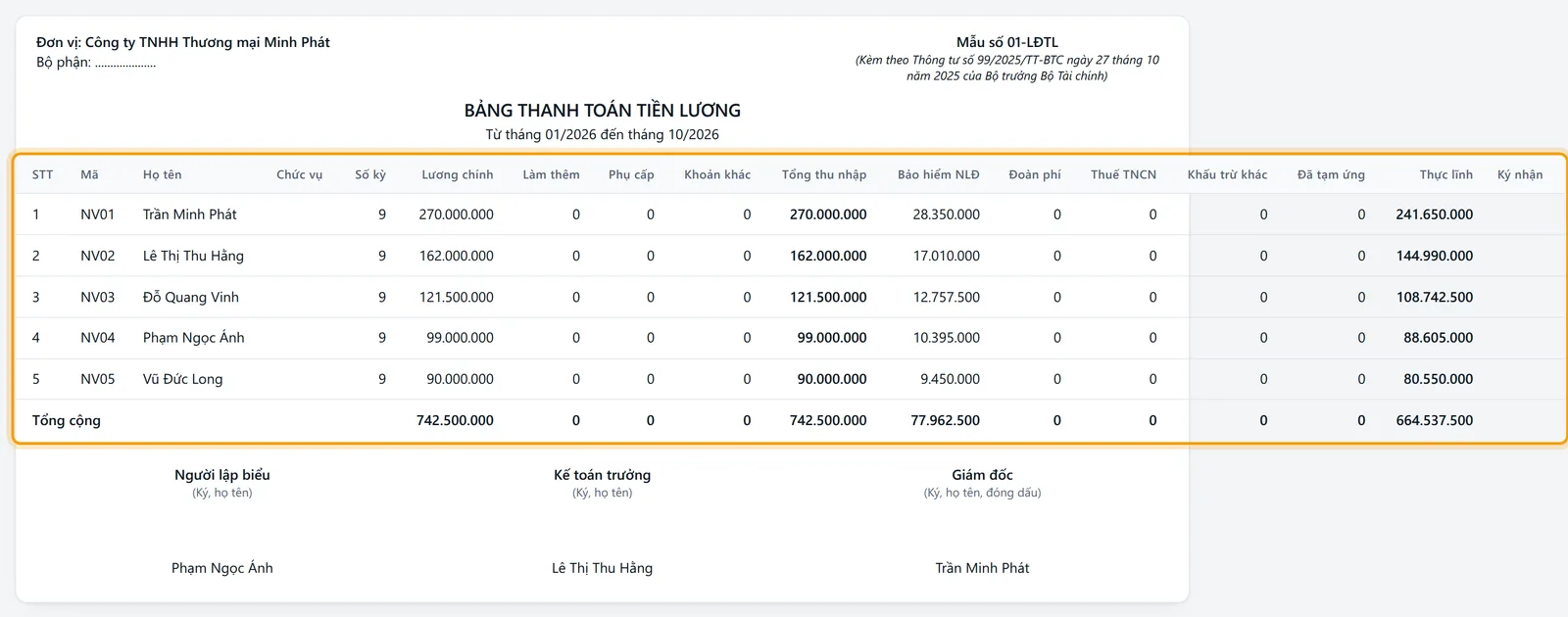Click the 'Mẫu số 01-LĐTL' form label
1568x617 pixels.
point(1006,42)
